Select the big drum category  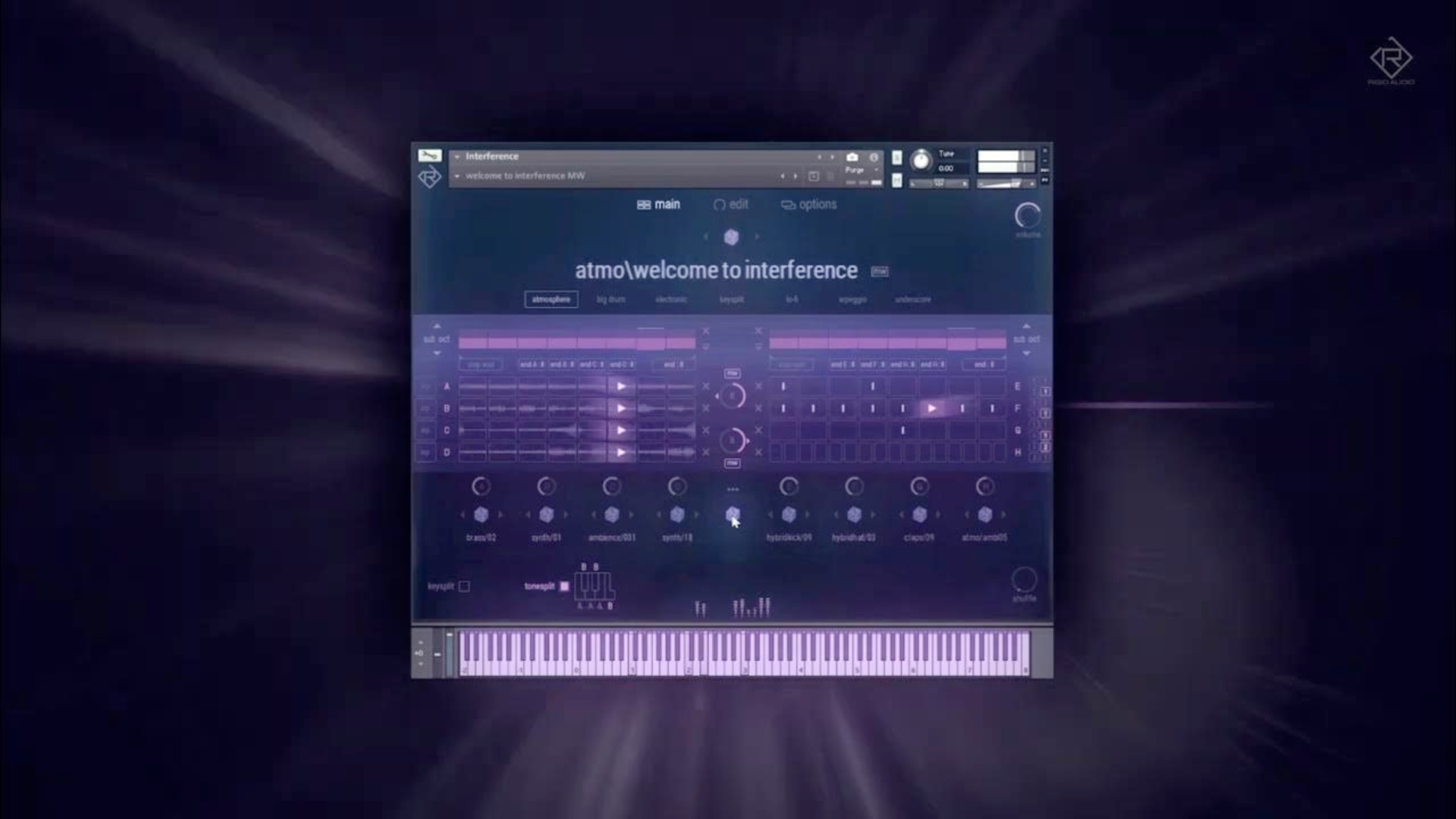coord(612,299)
